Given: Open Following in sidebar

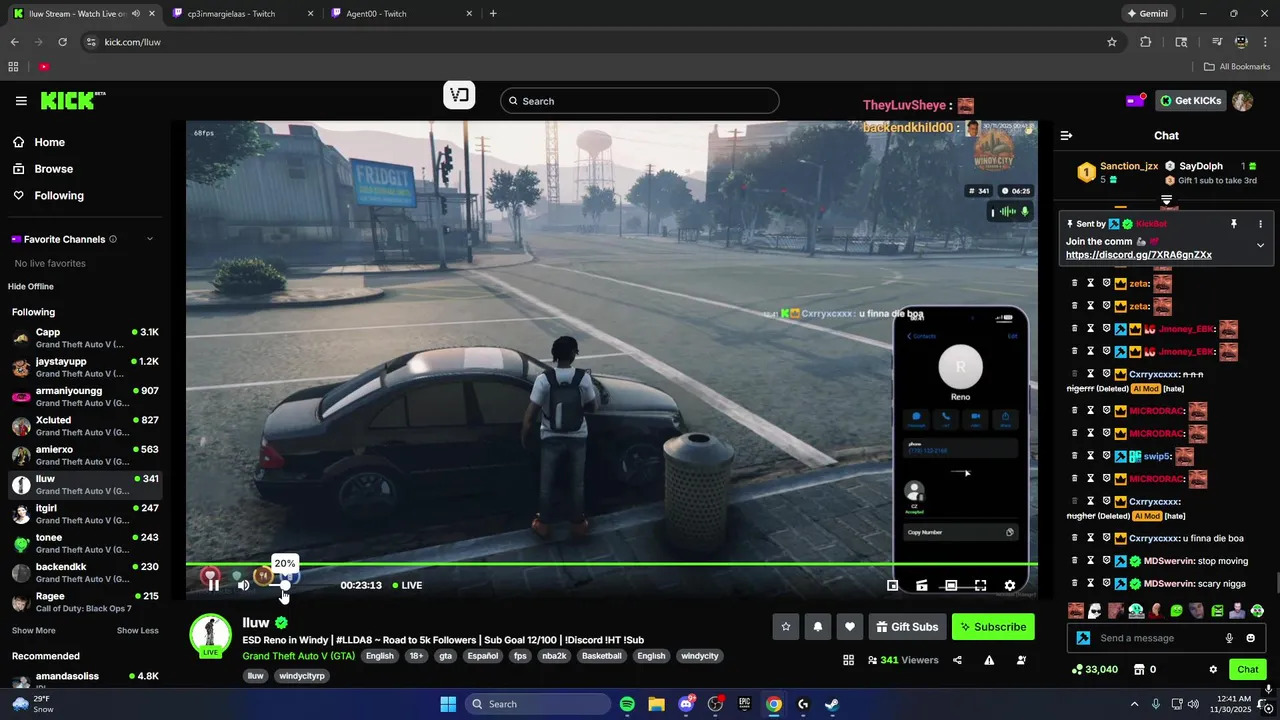Looking at the screenshot, I should click(x=49, y=196).
